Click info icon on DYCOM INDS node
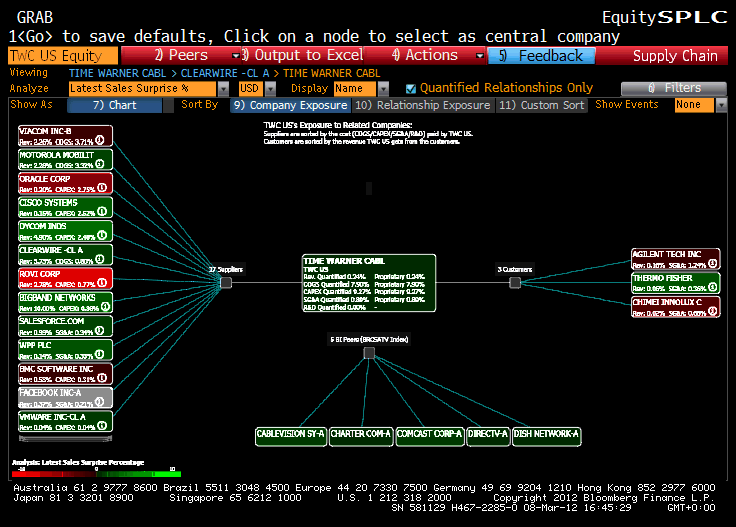Viewport: 736px width, 527px height. pyautogui.click(x=102, y=235)
